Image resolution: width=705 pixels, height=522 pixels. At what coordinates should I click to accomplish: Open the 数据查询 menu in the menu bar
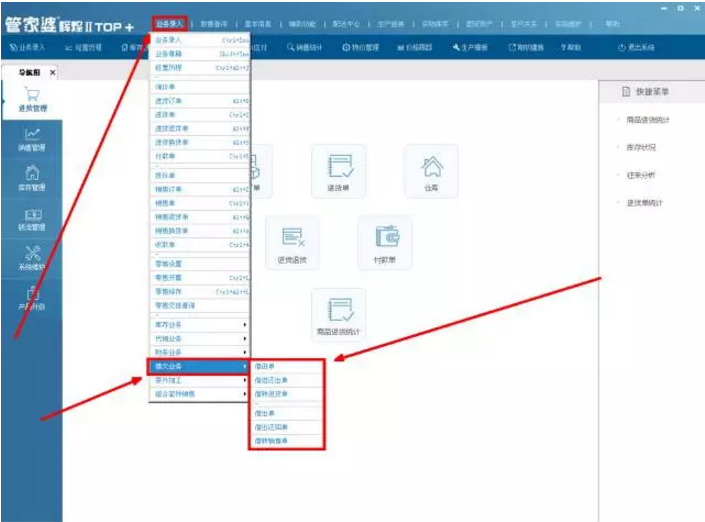(x=214, y=24)
